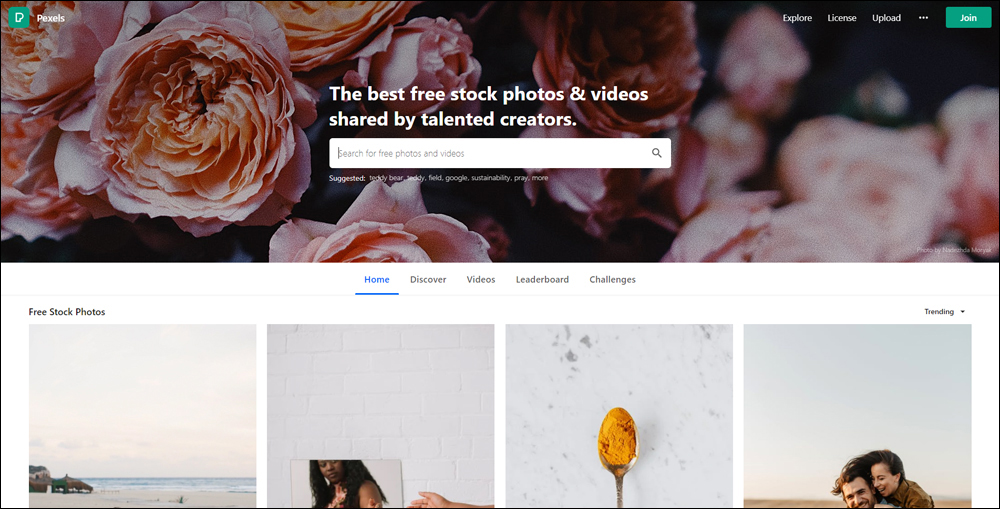1000x509 pixels.
Task: Open the Explore menu
Action: pos(797,18)
